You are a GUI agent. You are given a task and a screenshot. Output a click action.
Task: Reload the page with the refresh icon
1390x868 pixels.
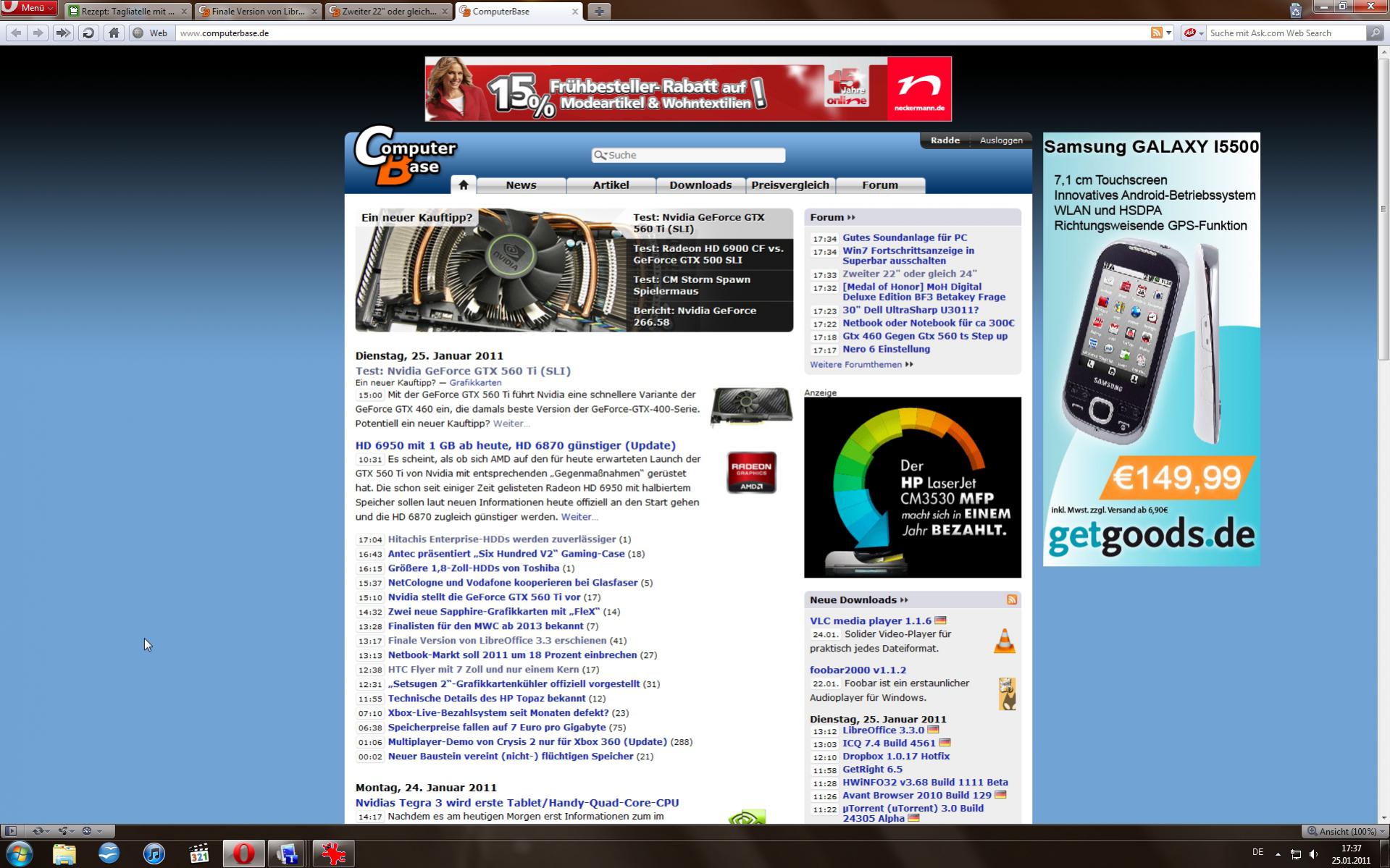coord(88,33)
